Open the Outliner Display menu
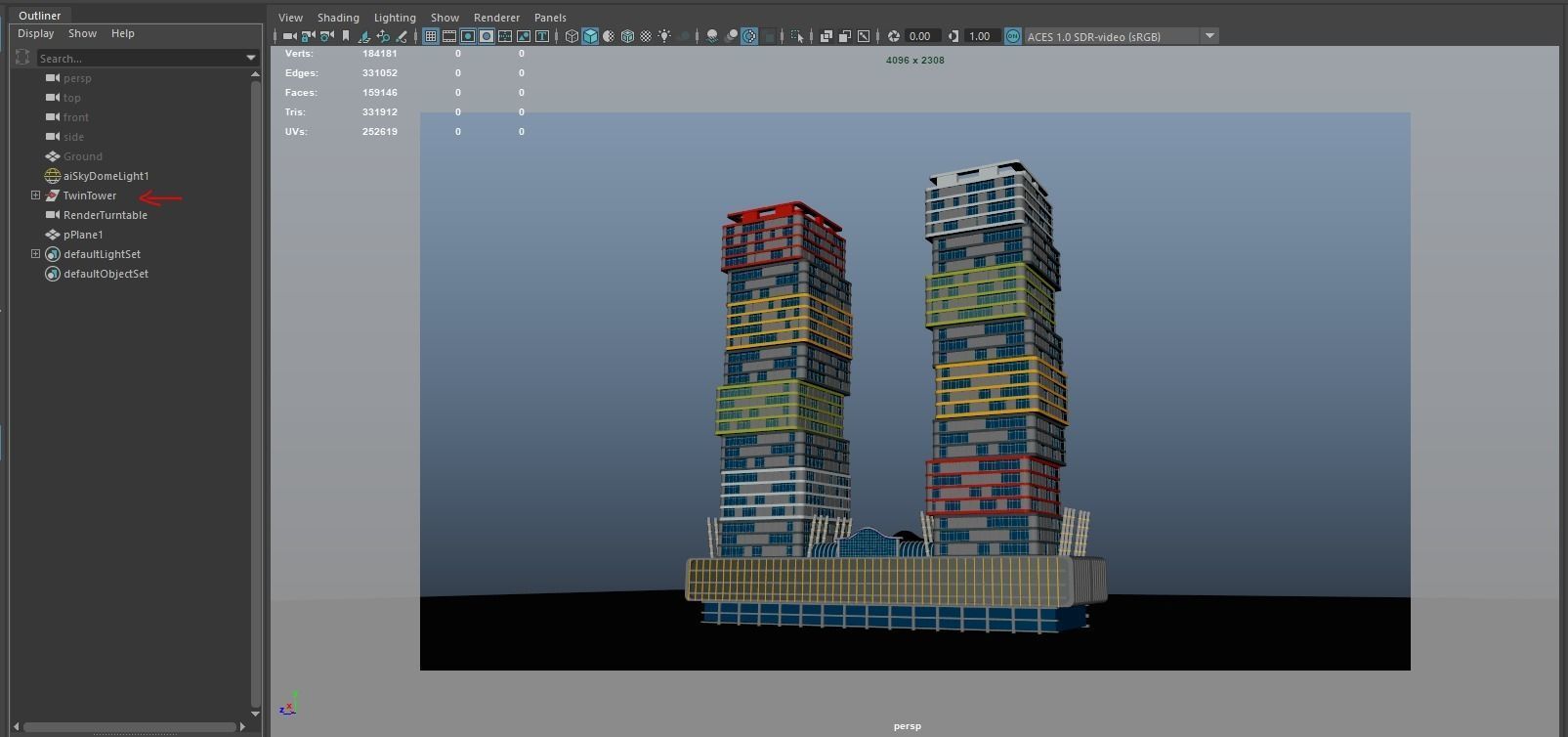Viewport: 1568px width, 737px height. (36, 33)
